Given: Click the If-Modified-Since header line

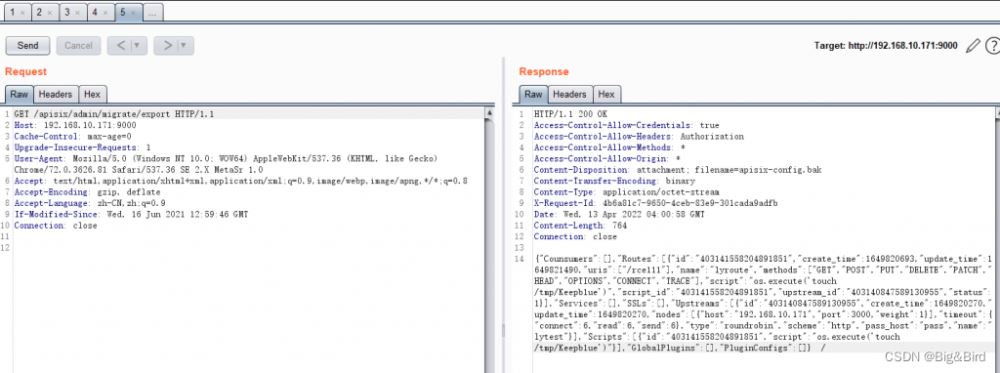Looking at the screenshot, I should [x=131, y=214].
